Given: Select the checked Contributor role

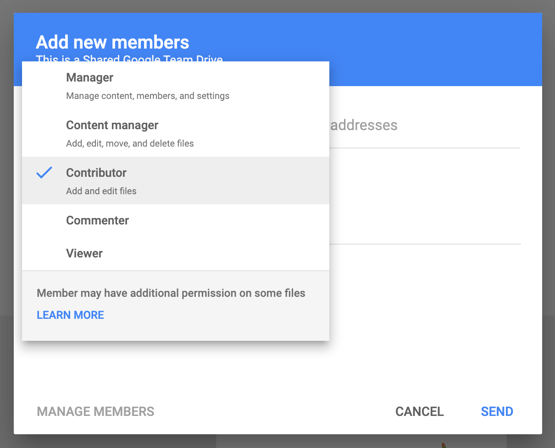Looking at the screenshot, I should (176, 180).
